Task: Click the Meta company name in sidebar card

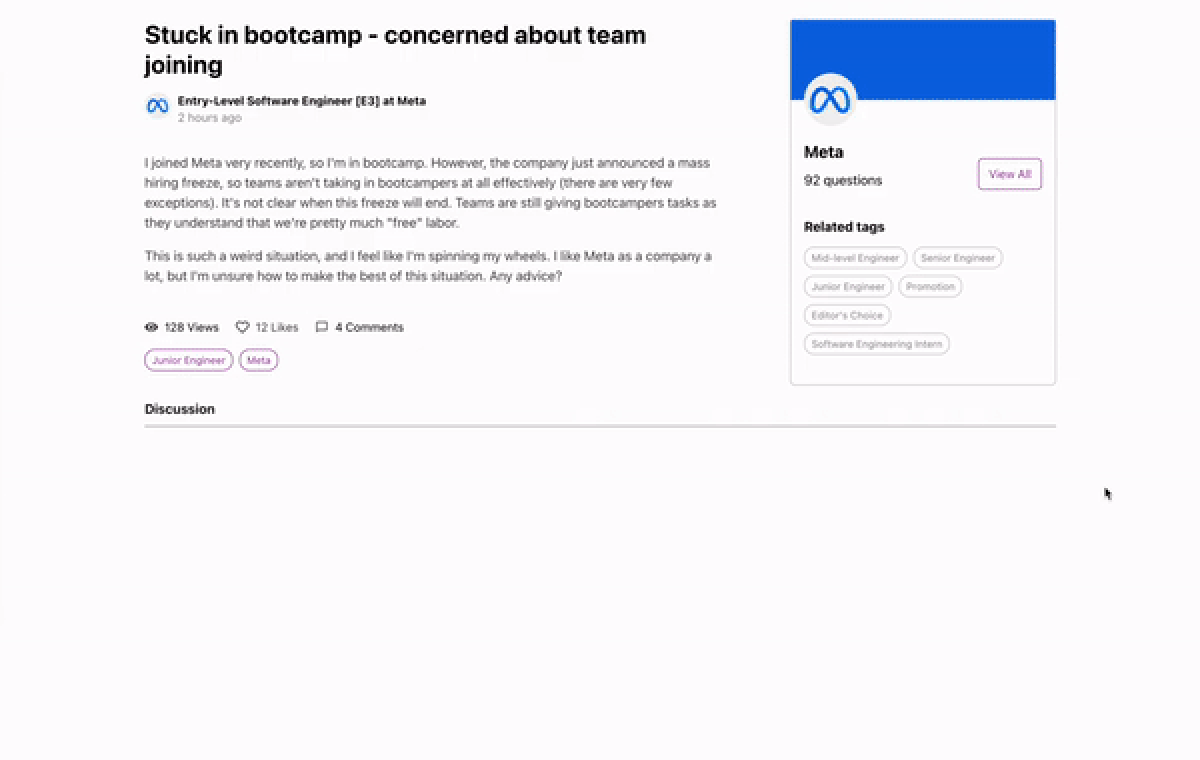Action: [x=824, y=152]
